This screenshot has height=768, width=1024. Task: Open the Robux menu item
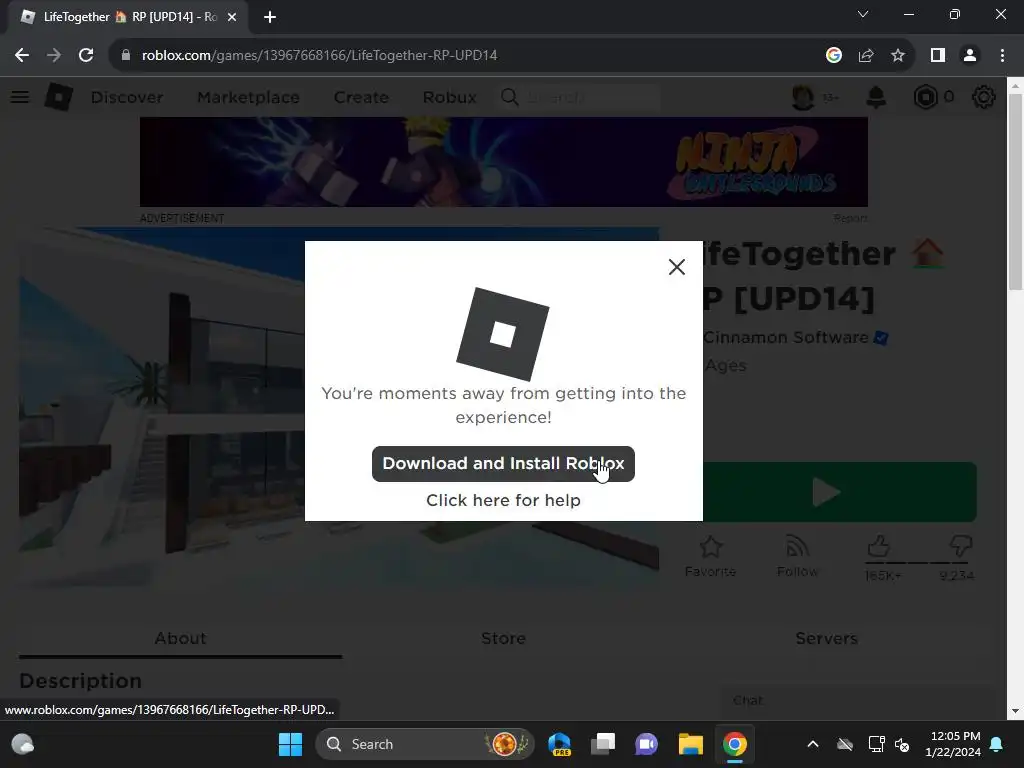pos(449,97)
